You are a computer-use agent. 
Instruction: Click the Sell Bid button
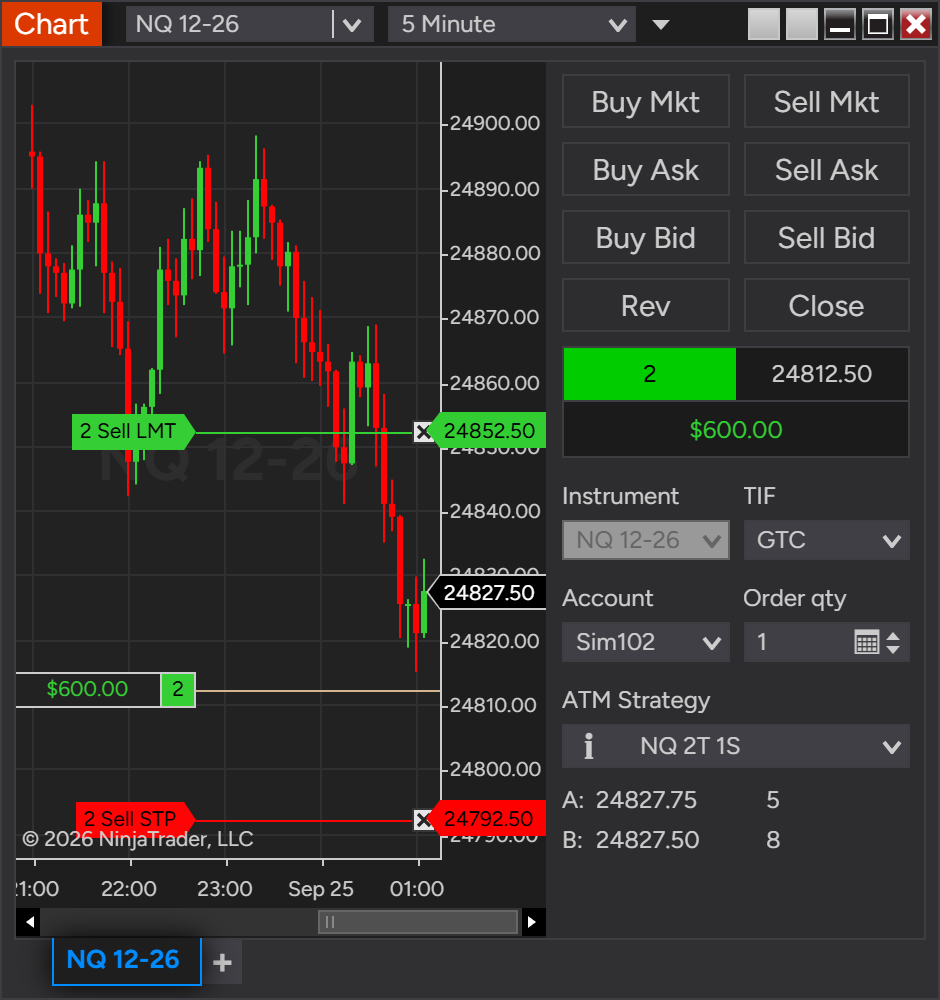coord(826,238)
